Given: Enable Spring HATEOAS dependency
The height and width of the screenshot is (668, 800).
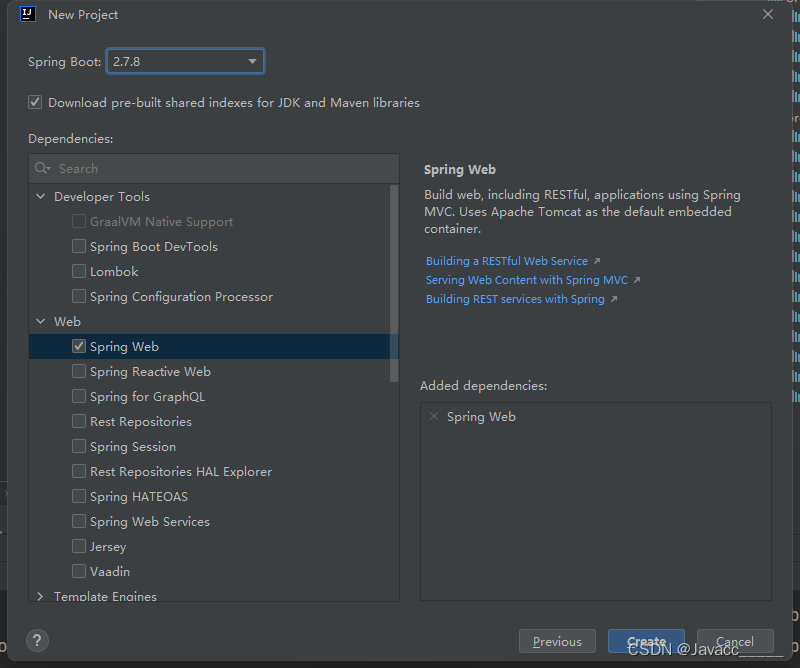Looking at the screenshot, I should tap(79, 496).
